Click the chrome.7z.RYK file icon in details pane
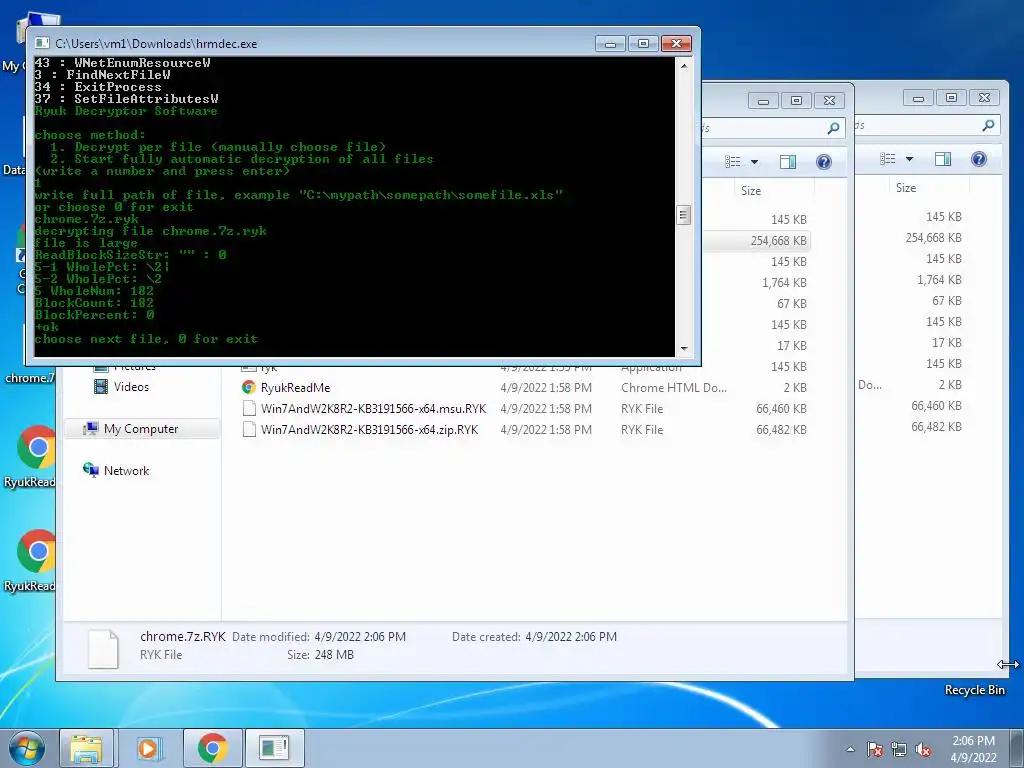1024x768 pixels. [x=103, y=648]
